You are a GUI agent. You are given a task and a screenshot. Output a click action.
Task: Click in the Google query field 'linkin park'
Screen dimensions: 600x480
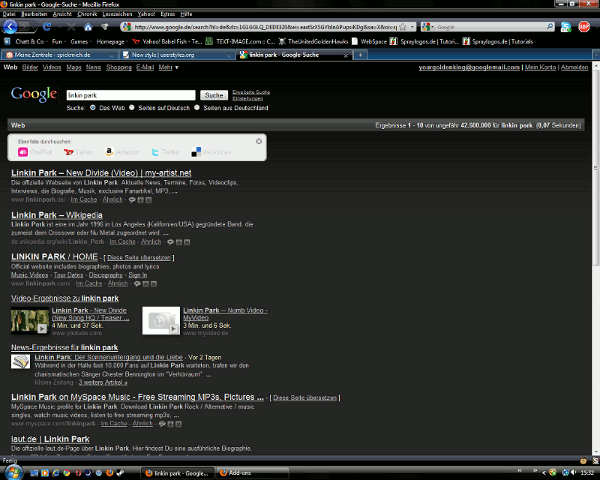[131, 95]
